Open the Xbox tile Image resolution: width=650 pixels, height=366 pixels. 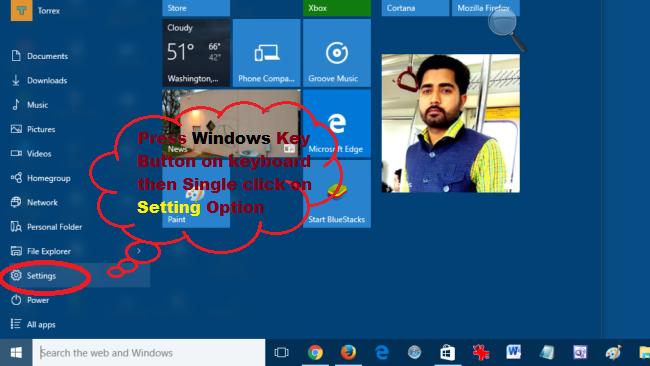[x=337, y=8]
